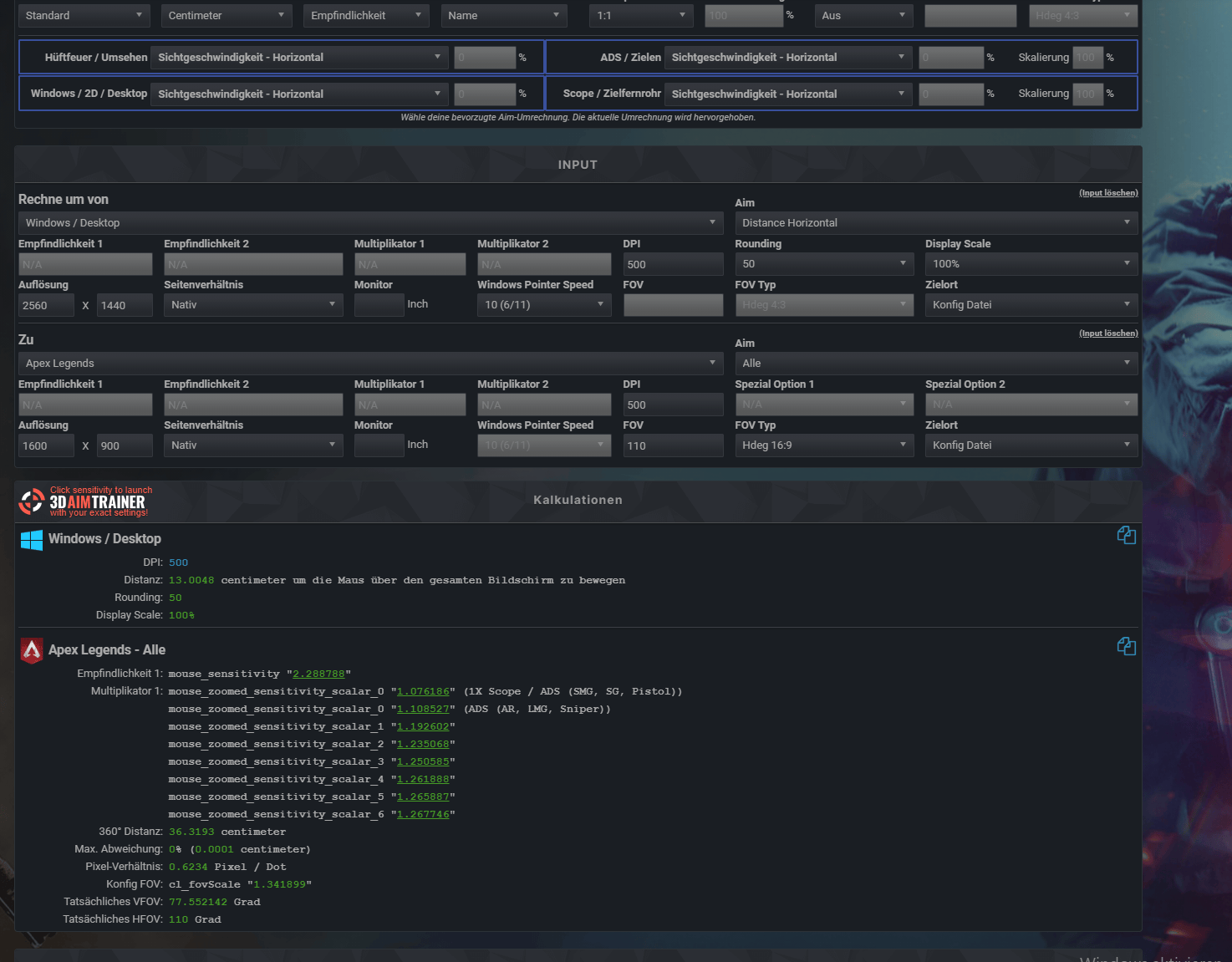Open the ADS / Zielen conversion dropdown

[x=788, y=58]
